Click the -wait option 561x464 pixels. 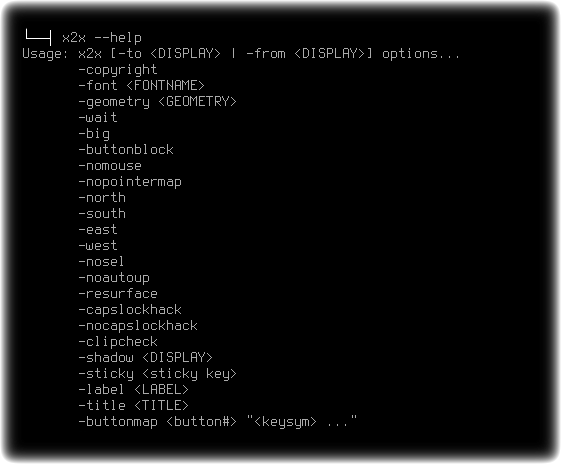click(98, 117)
